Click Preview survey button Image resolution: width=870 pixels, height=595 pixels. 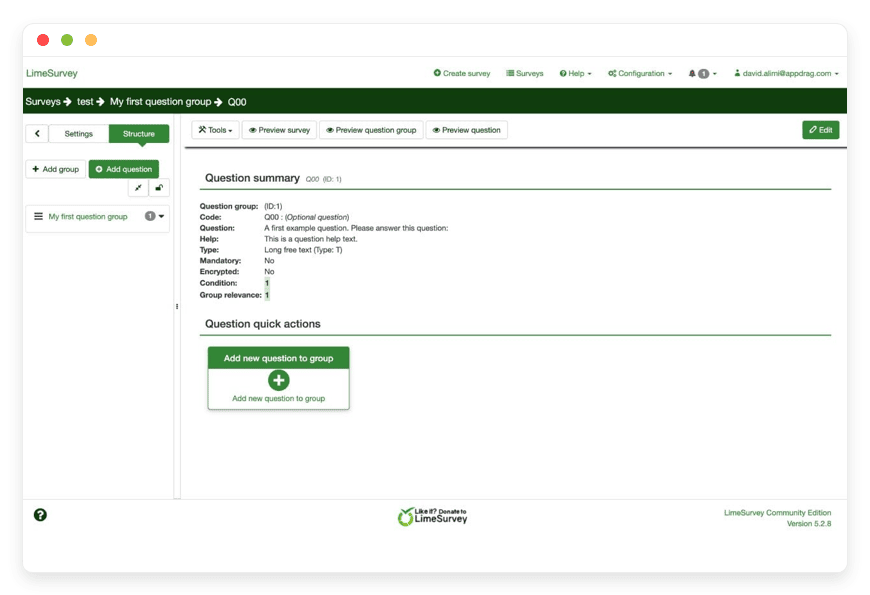[279, 130]
